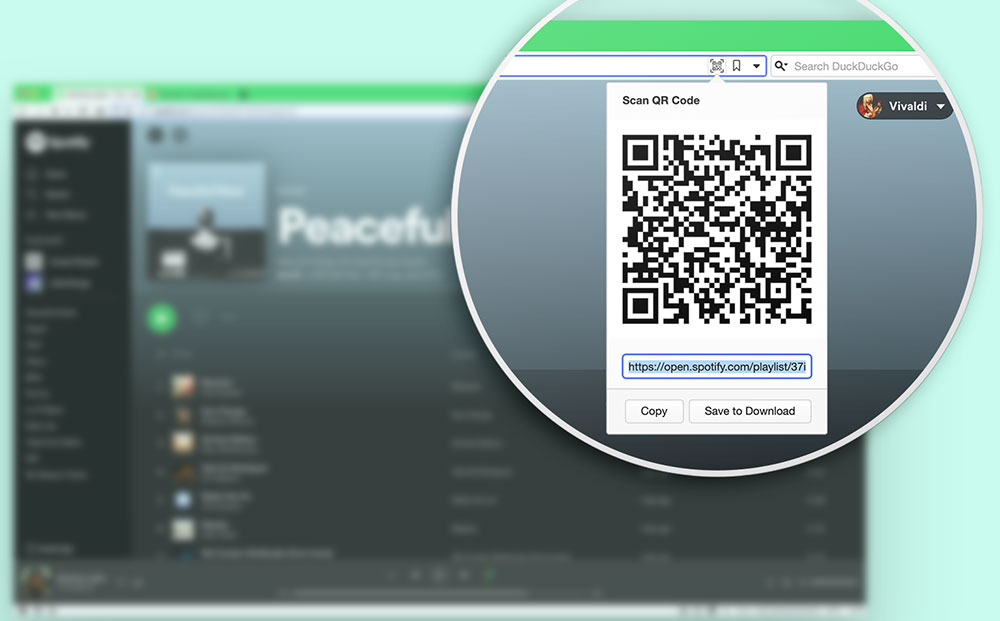Image resolution: width=1000 pixels, height=621 pixels.
Task: Click the QR code generator icon in the address bar
Action: click(716, 66)
